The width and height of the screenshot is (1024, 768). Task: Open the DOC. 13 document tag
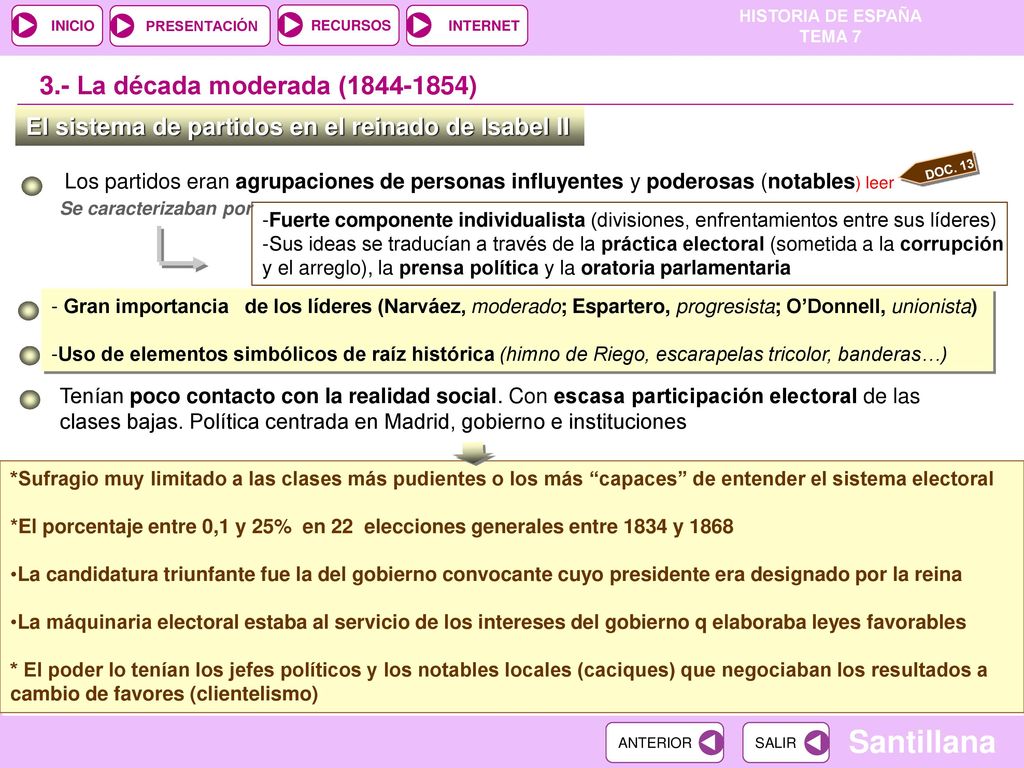(x=940, y=171)
